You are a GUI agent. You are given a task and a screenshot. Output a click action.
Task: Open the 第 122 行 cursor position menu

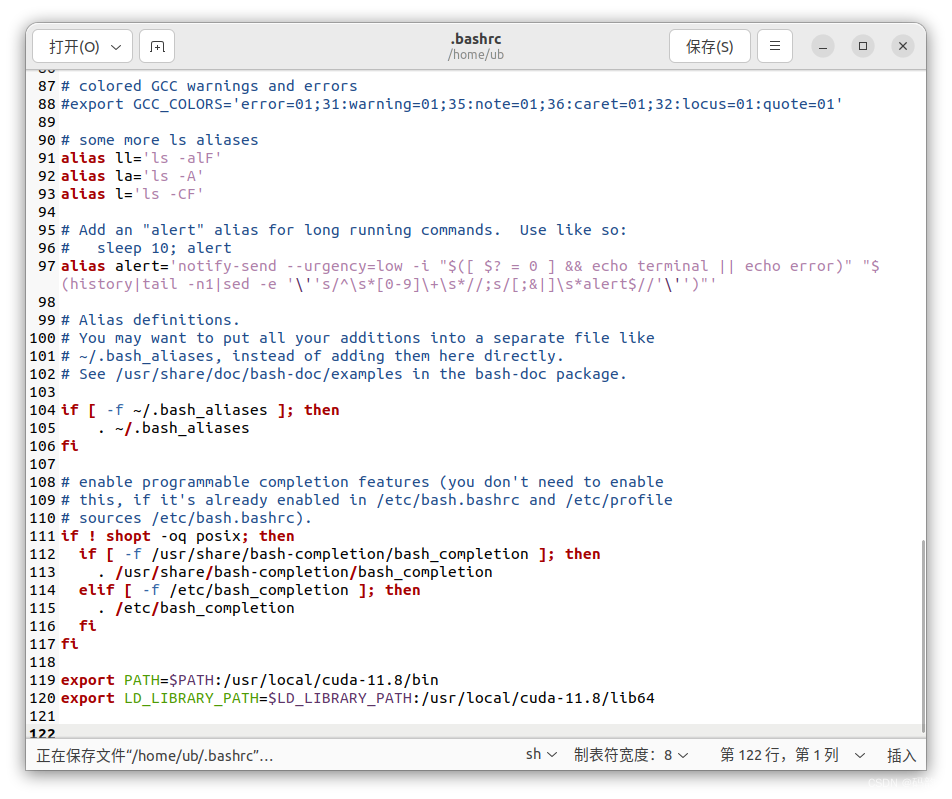click(792, 755)
